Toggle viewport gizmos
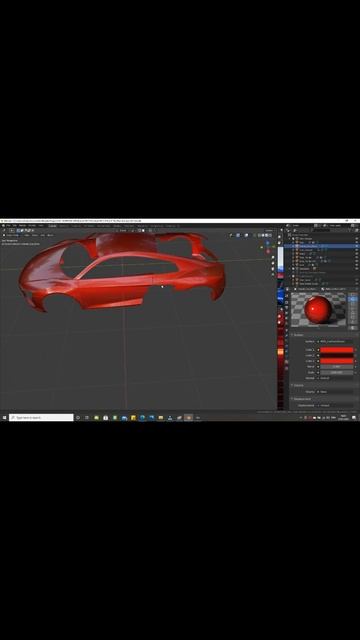The width and height of the screenshot is (360, 640). [238, 235]
